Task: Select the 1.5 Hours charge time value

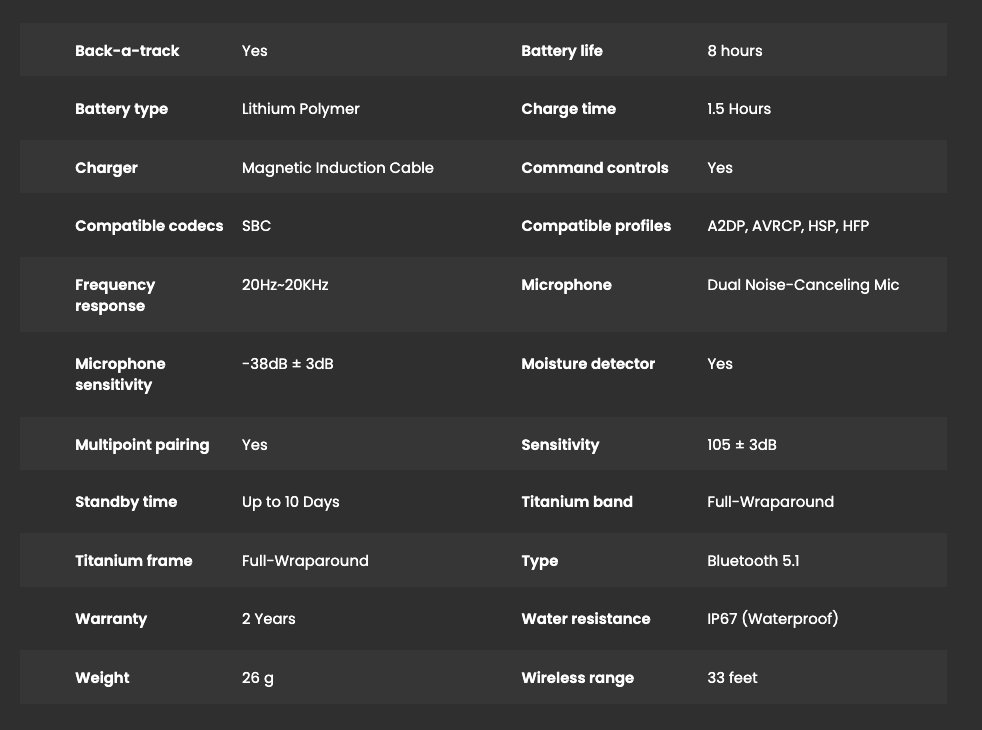Action: point(738,109)
